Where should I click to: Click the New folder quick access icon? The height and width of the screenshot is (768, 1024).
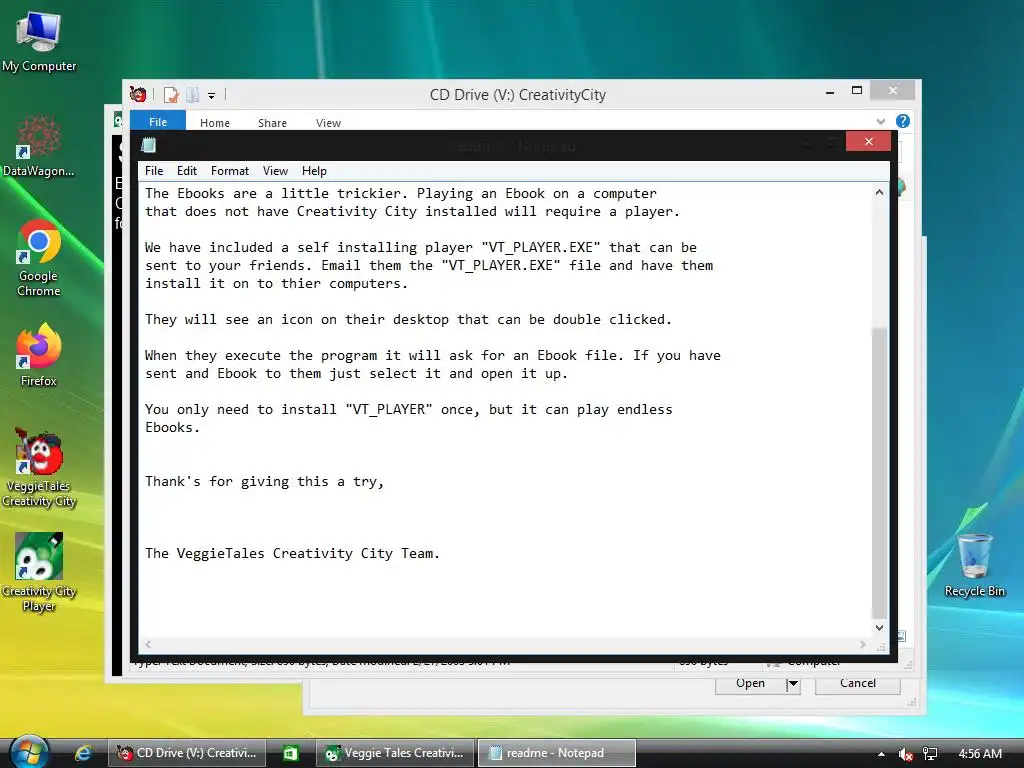(x=193, y=95)
